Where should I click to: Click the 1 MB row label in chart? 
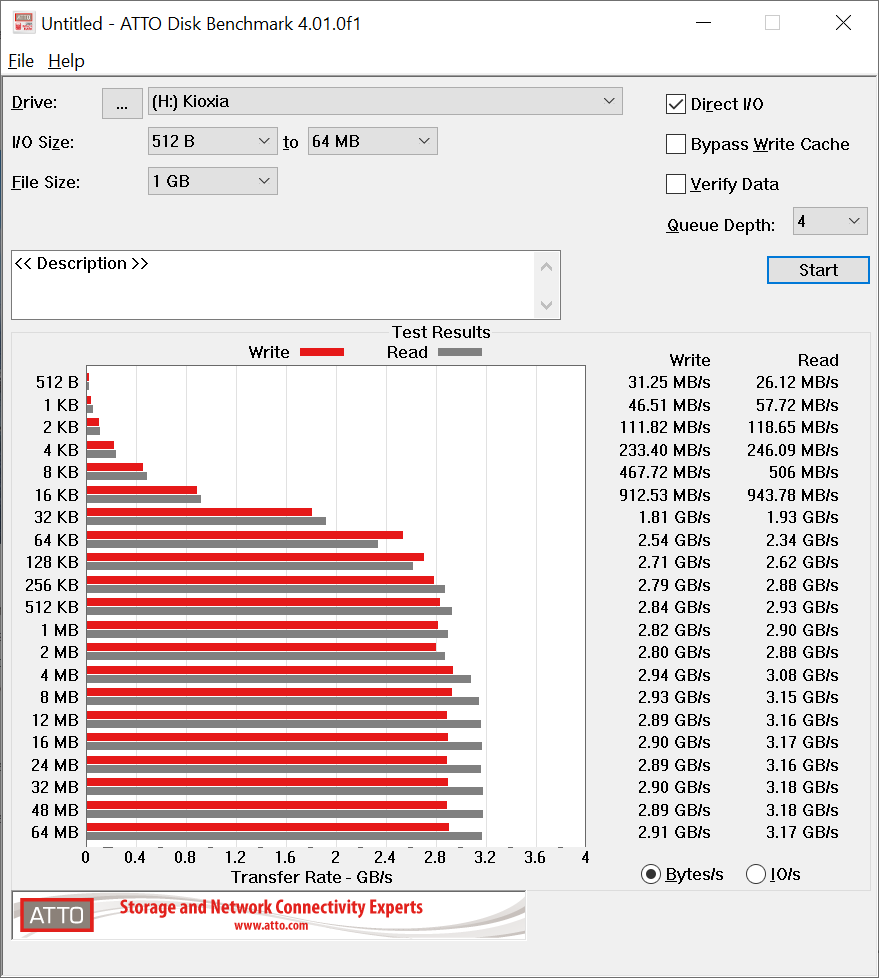60,631
